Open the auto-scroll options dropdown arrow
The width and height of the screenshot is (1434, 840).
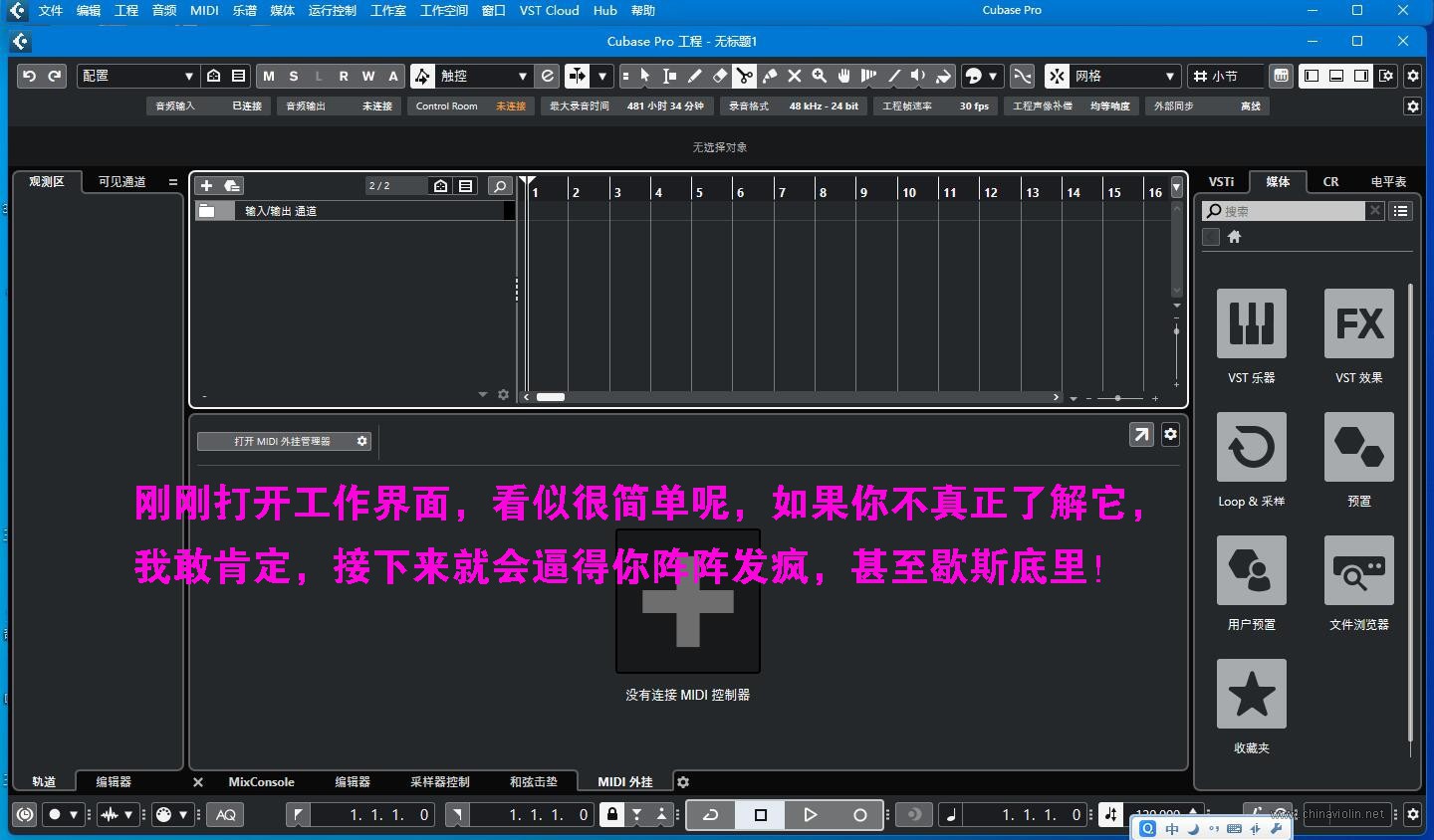(601, 76)
